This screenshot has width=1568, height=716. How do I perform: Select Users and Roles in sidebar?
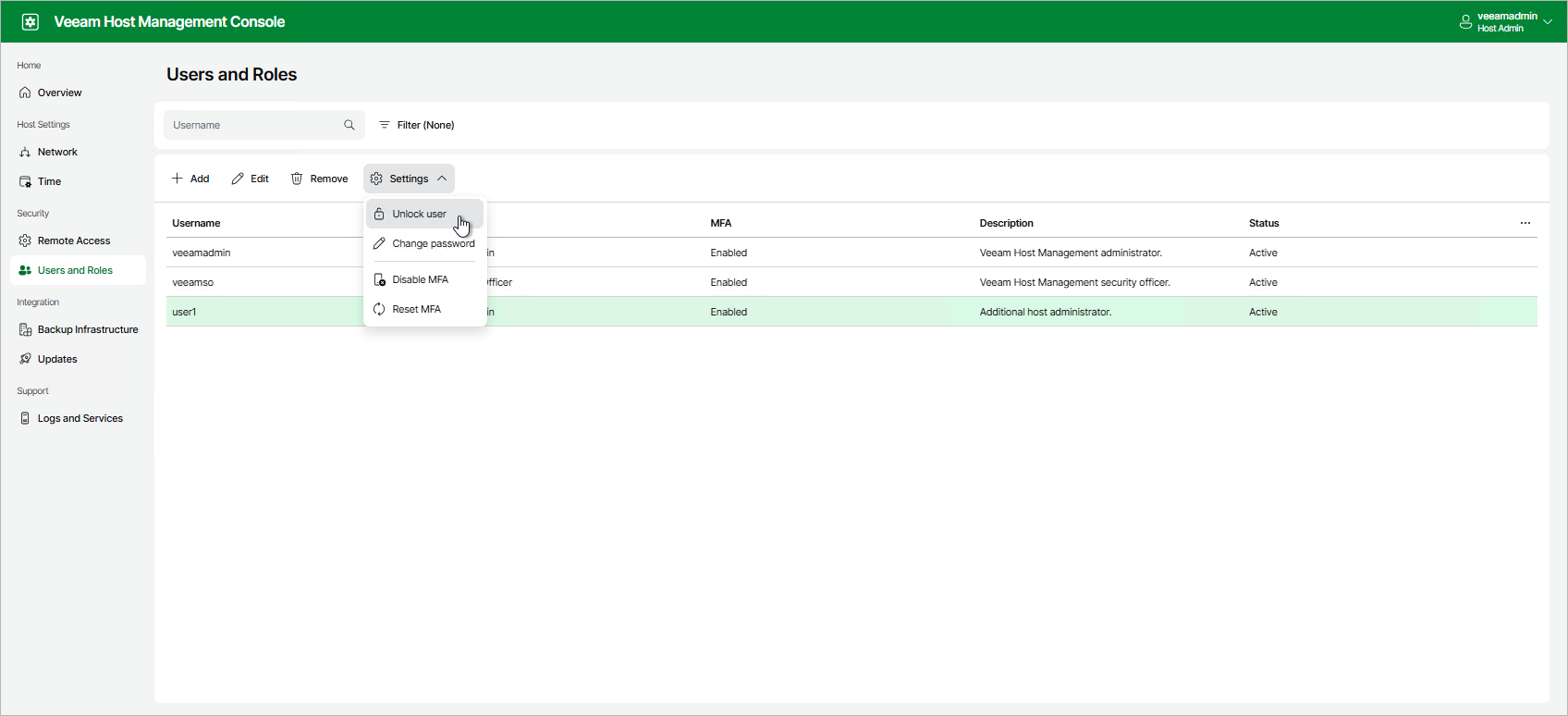(78, 270)
